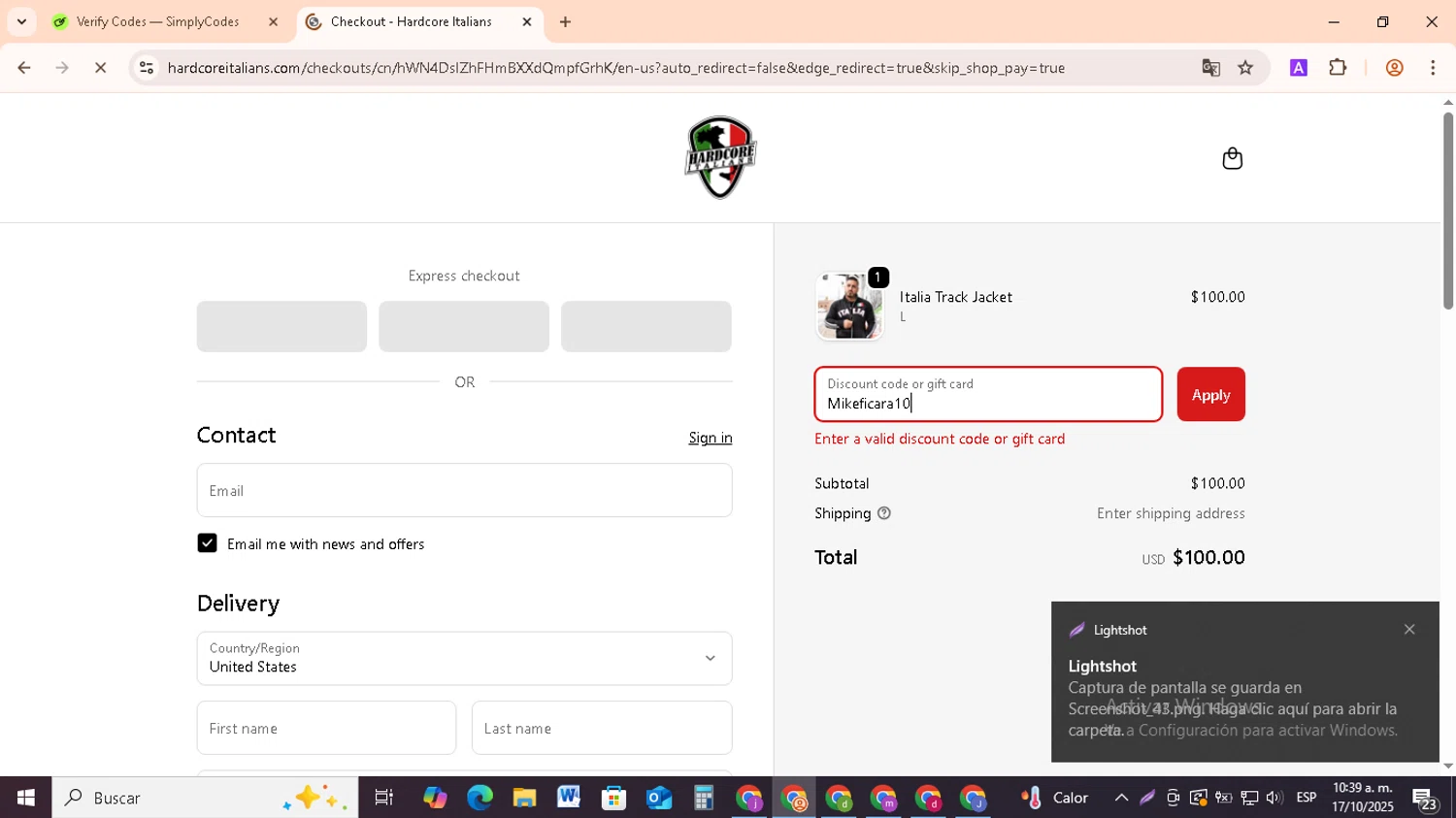
Task: View site information icon in address bar
Action: pos(147,68)
